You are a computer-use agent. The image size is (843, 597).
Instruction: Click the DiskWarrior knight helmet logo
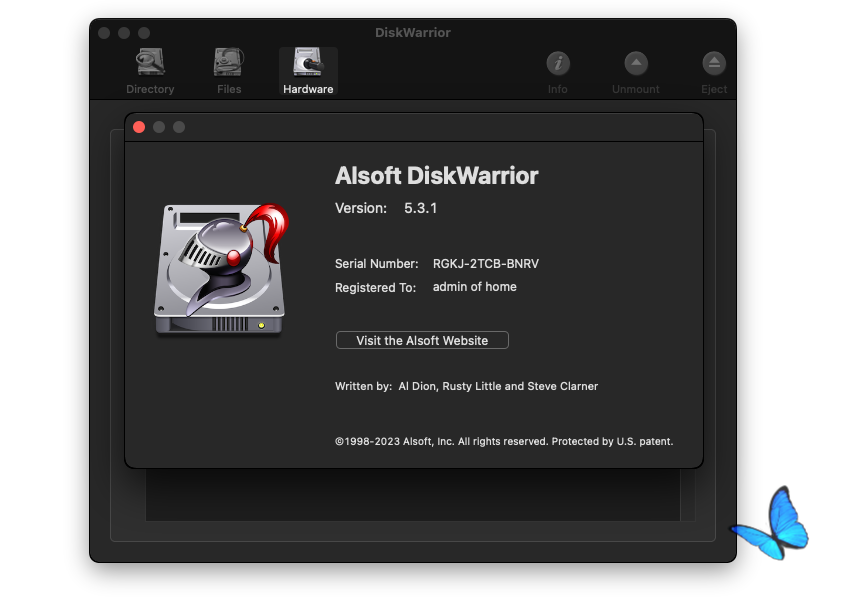222,269
